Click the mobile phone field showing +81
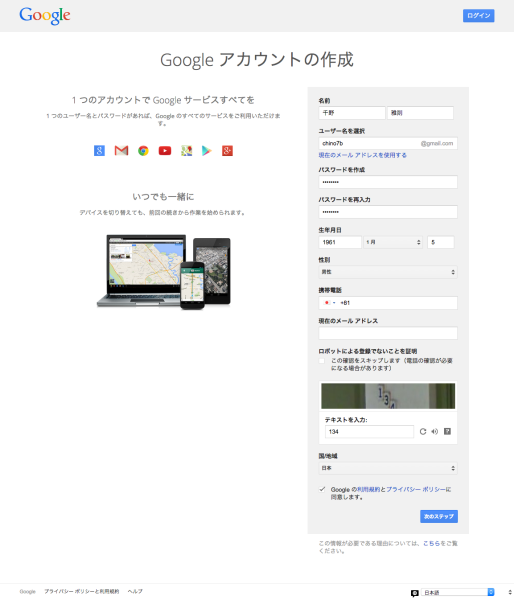Image resolution: width=514 pixels, height=600 pixels. [x=388, y=303]
